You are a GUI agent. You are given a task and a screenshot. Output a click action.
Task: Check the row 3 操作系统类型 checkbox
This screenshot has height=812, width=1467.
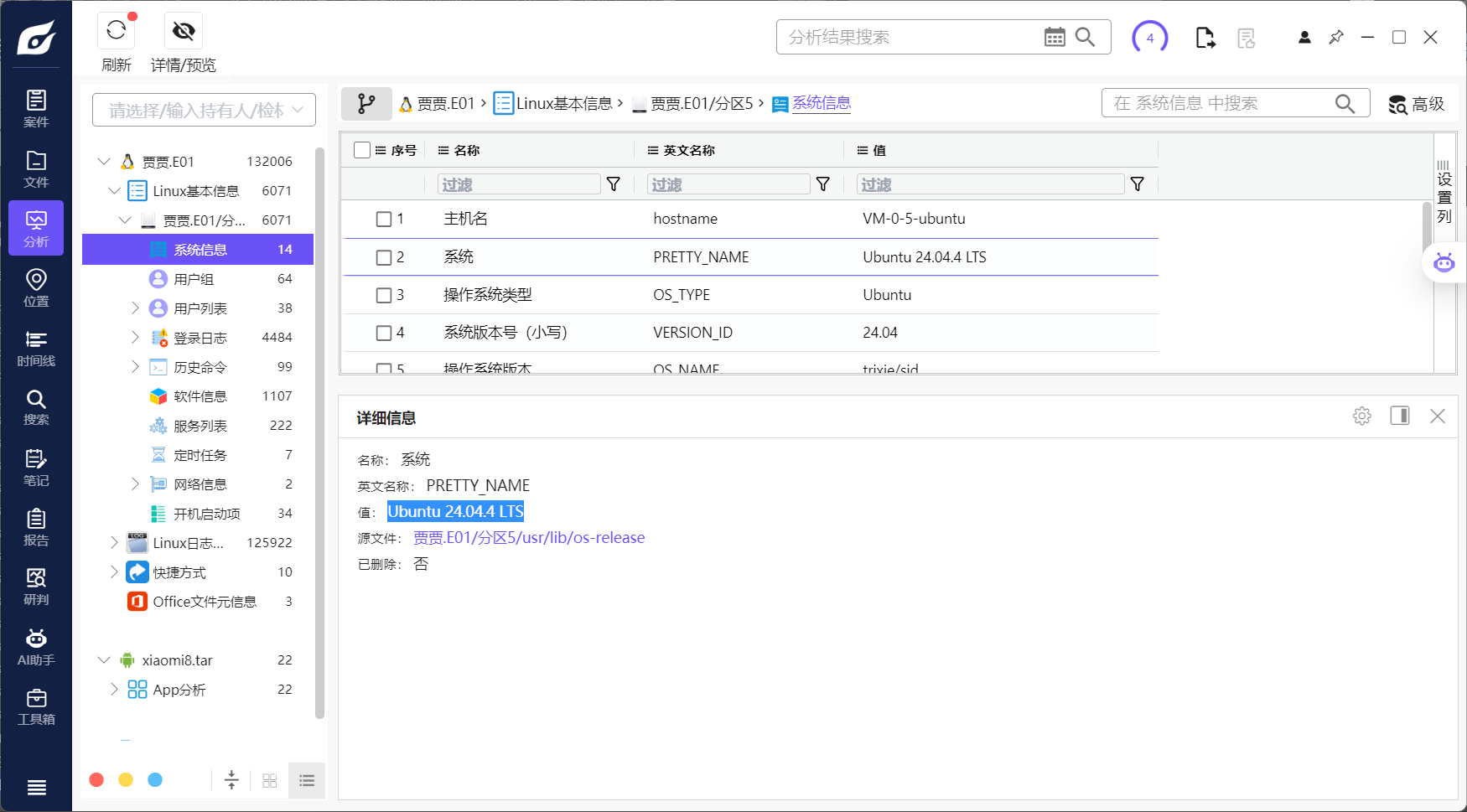(384, 295)
